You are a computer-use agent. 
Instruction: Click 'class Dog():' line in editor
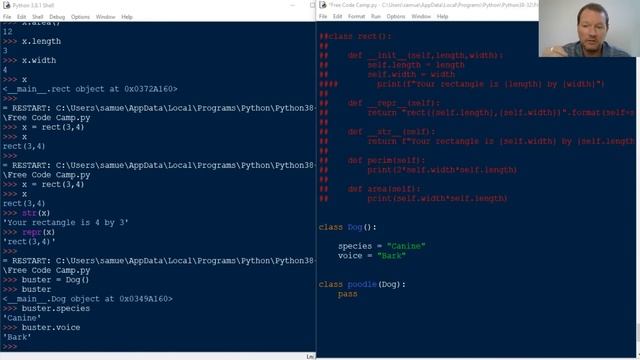[x=347, y=227]
